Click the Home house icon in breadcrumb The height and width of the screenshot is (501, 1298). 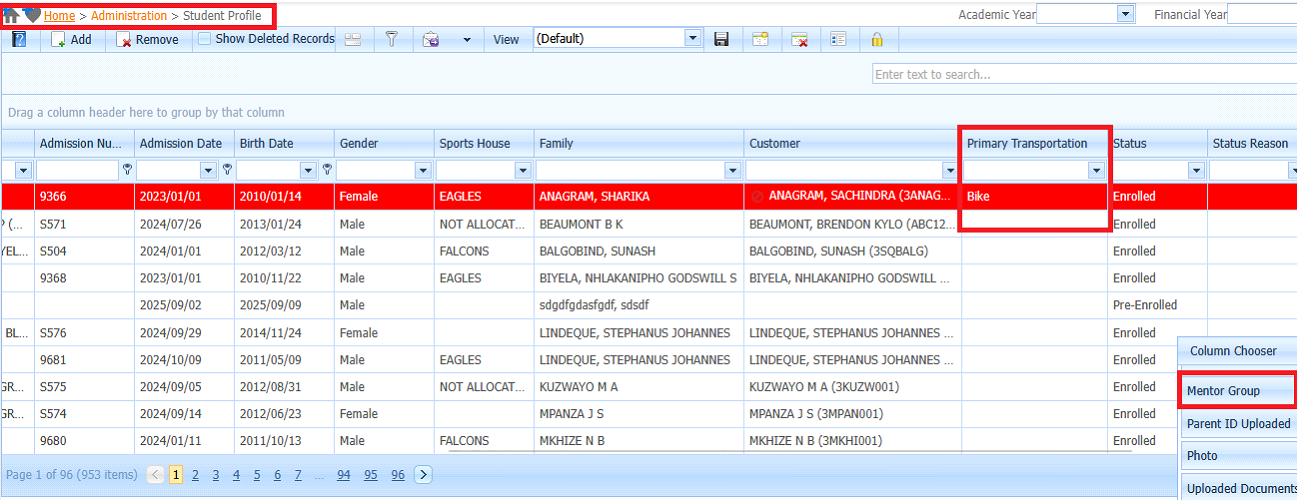pyautogui.click(x=12, y=15)
